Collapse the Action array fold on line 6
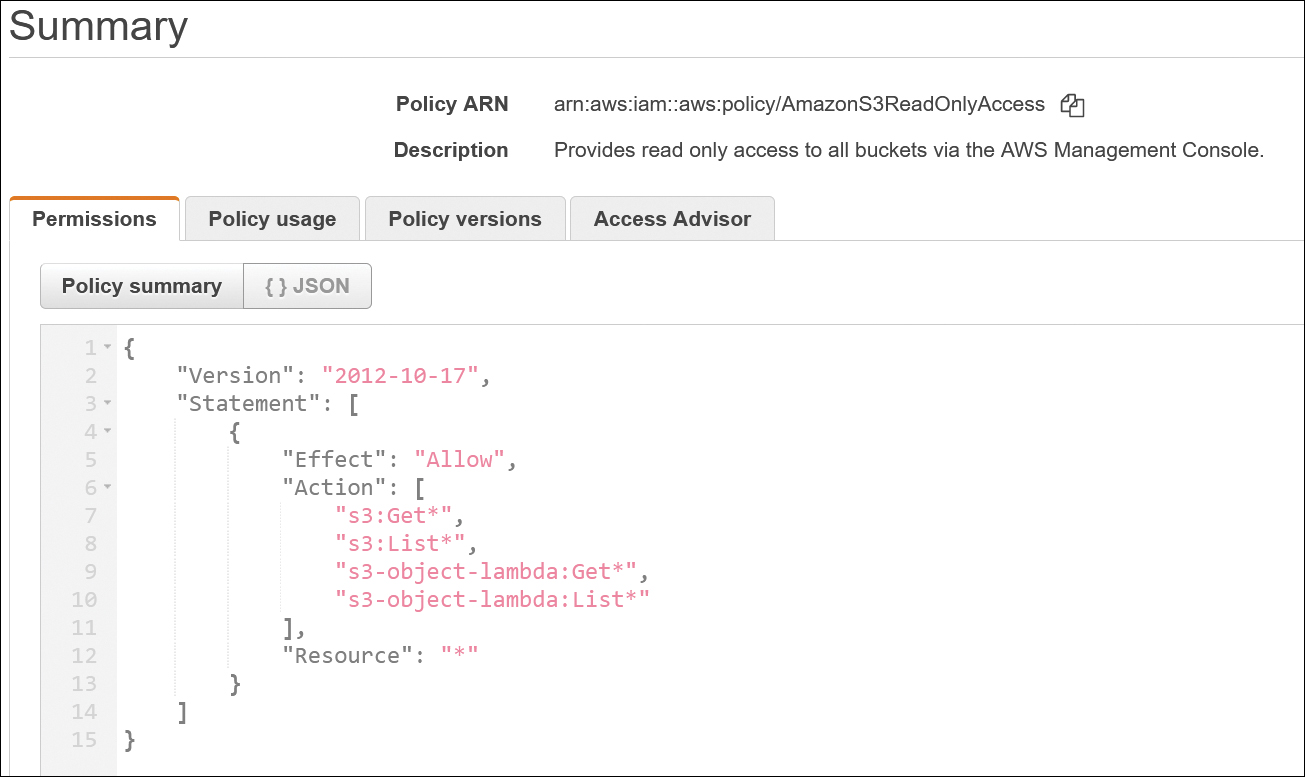This screenshot has width=1305, height=777. 107,488
